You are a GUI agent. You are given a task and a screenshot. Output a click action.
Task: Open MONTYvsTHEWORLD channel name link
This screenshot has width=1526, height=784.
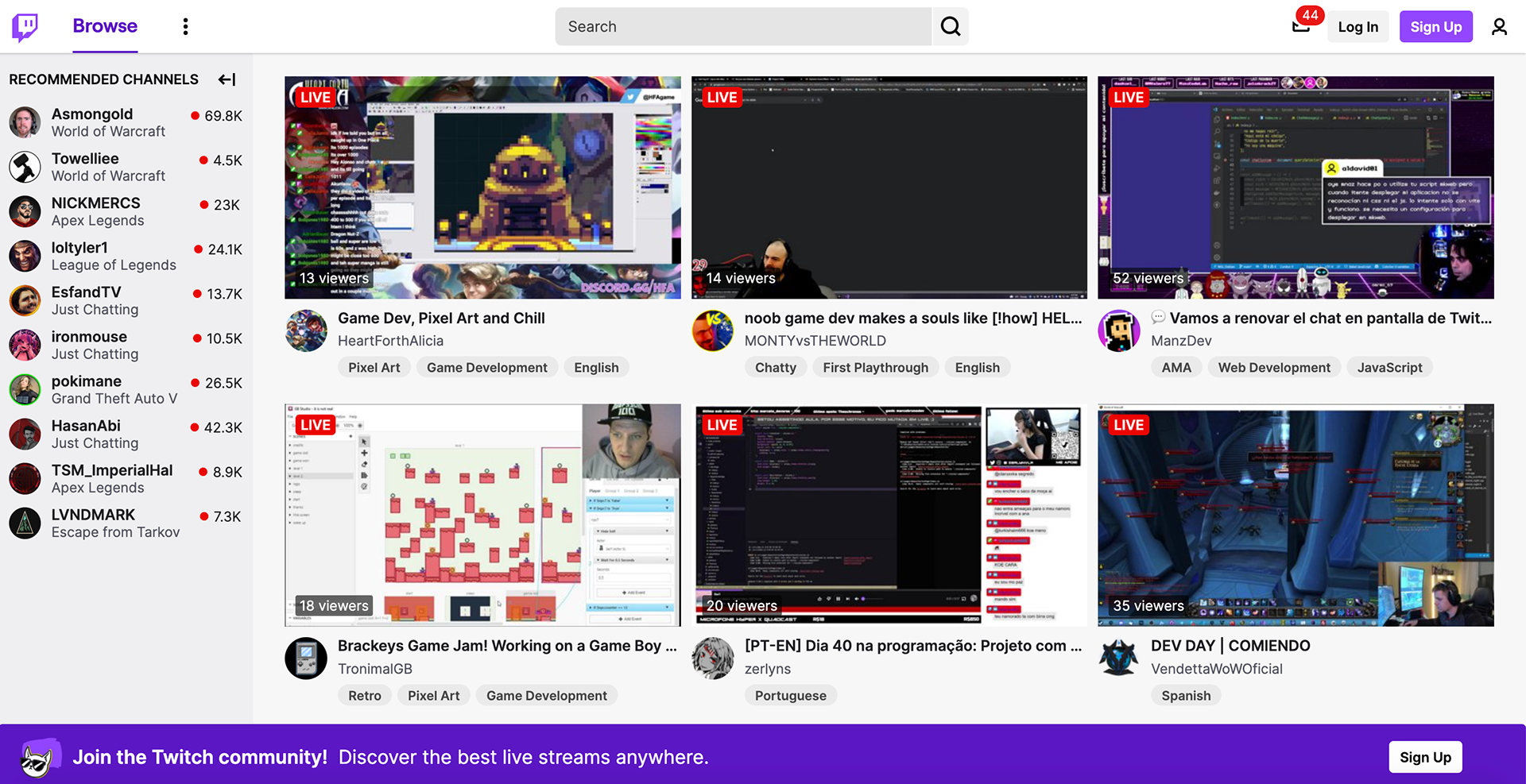[x=815, y=341]
